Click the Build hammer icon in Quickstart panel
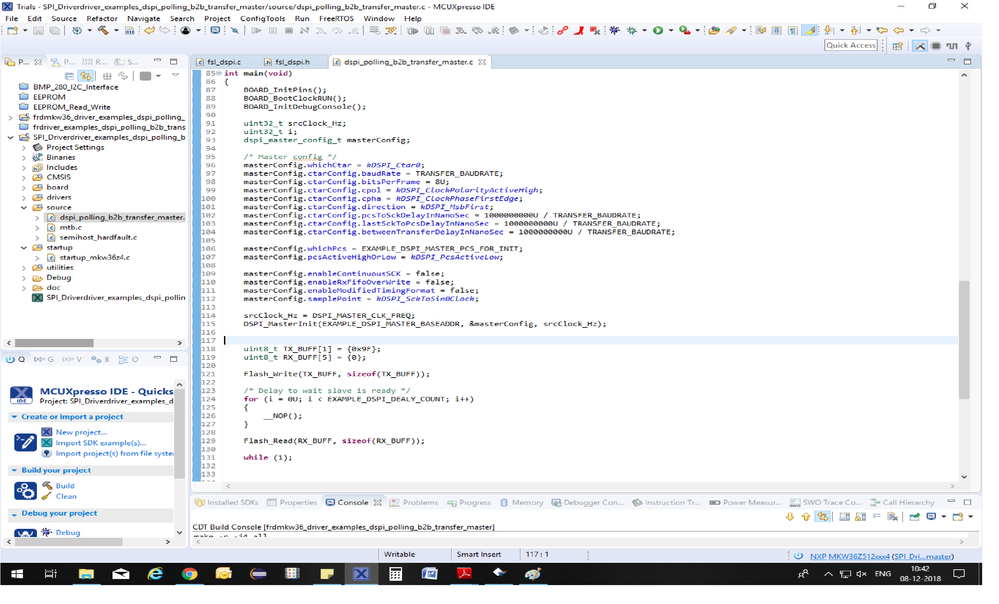This screenshot has width=999, height=604. (x=47, y=485)
